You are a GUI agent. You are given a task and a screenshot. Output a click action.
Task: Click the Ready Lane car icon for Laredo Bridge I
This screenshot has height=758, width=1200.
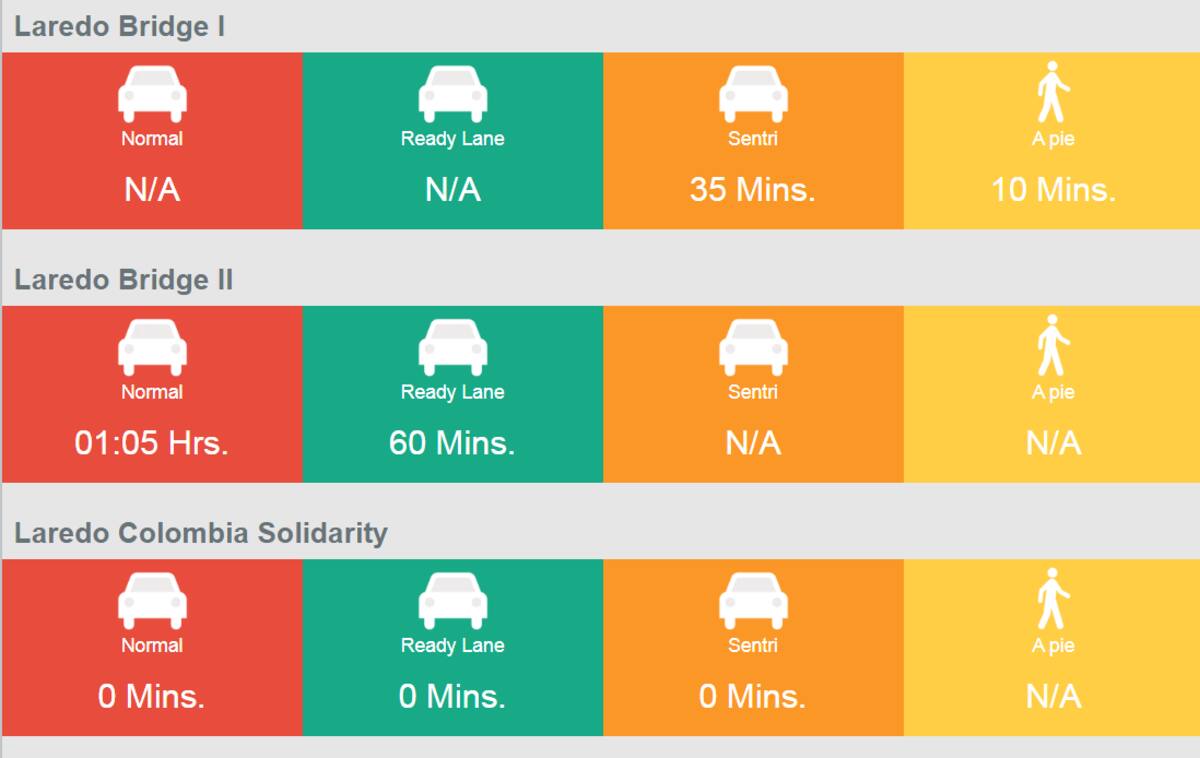[x=453, y=94]
